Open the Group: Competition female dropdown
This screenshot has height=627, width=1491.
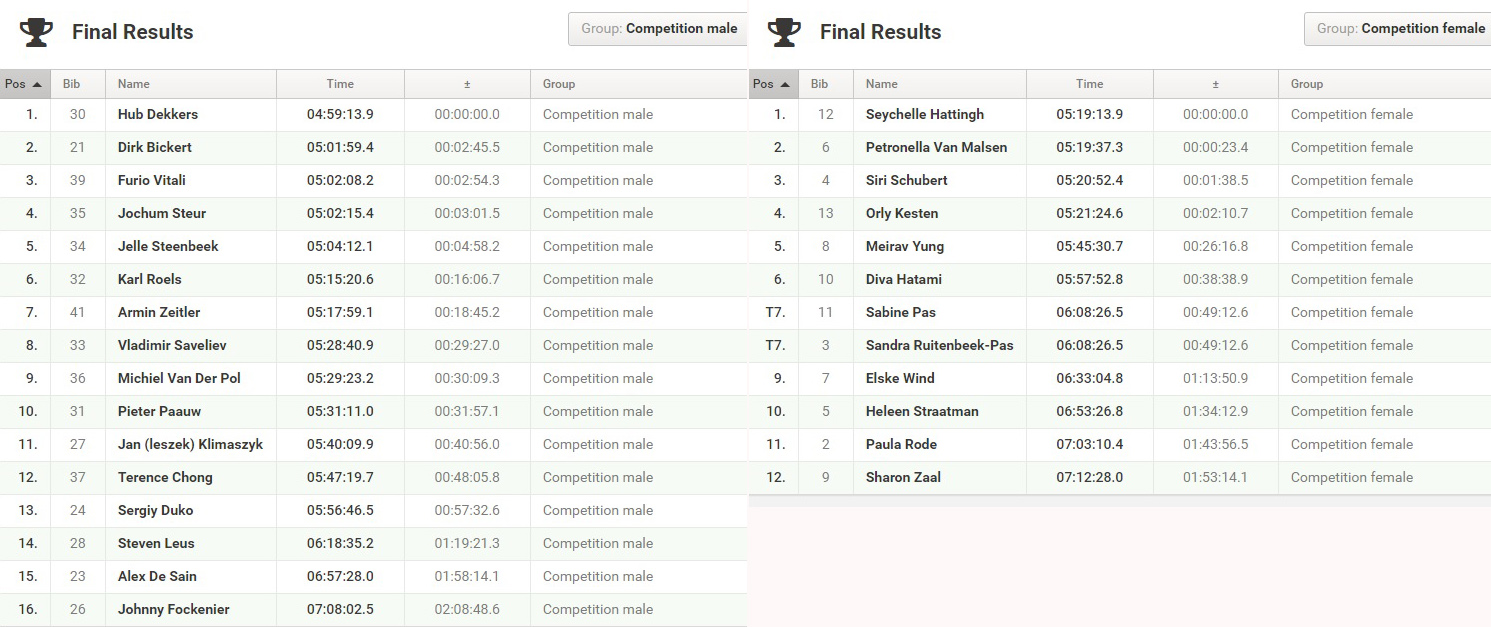point(1398,29)
